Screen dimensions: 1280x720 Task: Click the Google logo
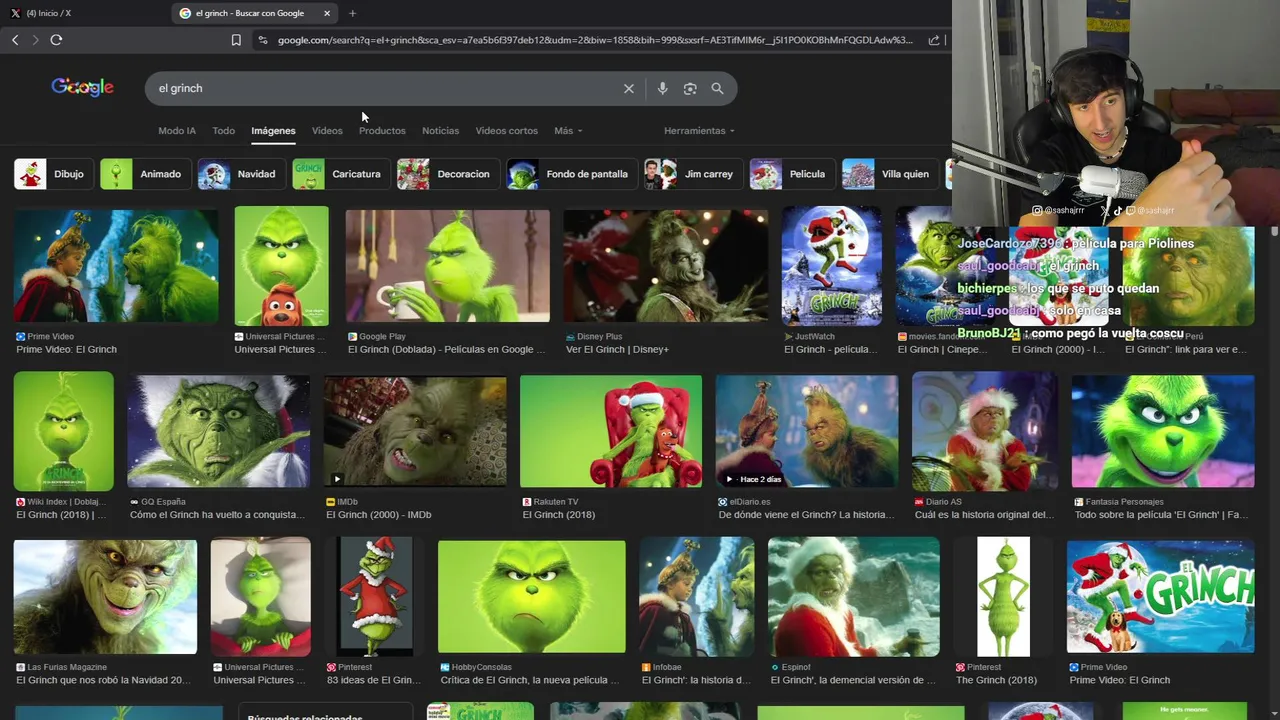pos(83,87)
